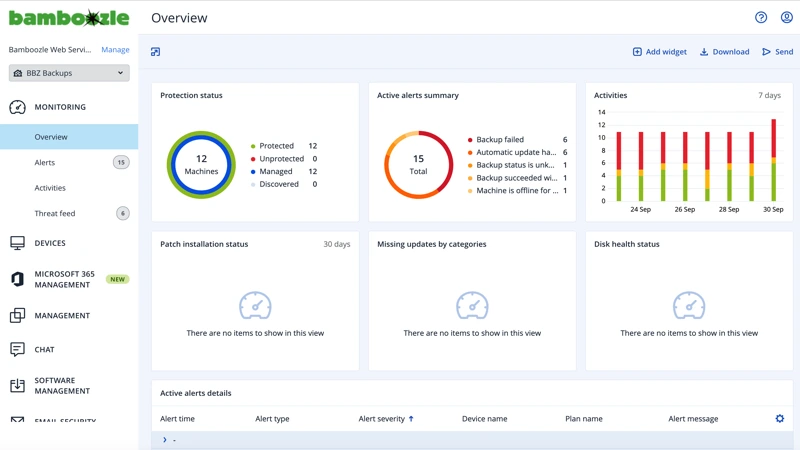Viewport: 800px width, 450px height.
Task: Click the Chat speech bubble icon
Action: pyautogui.click(x=17, y=350)
